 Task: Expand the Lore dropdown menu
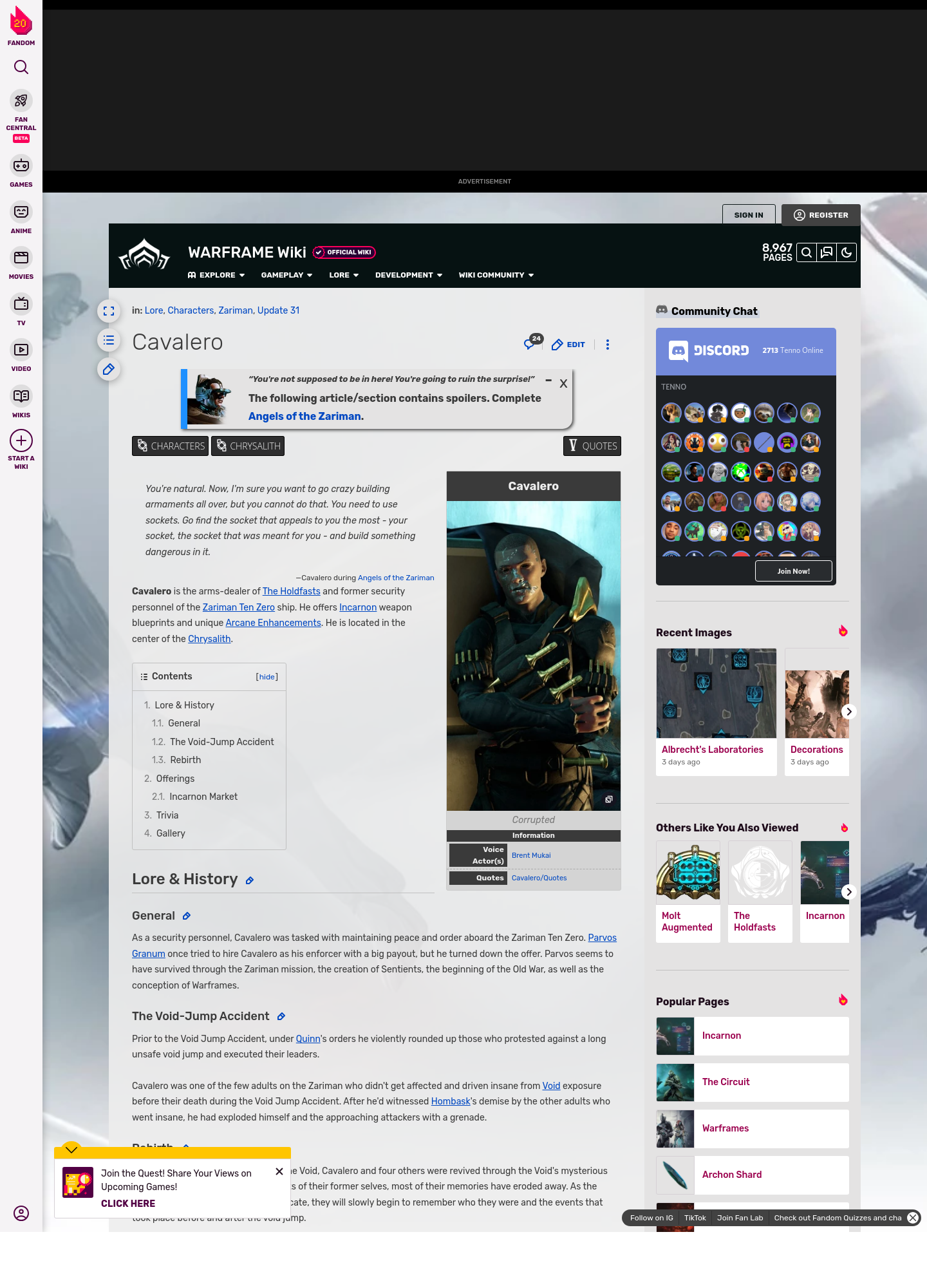344,275
